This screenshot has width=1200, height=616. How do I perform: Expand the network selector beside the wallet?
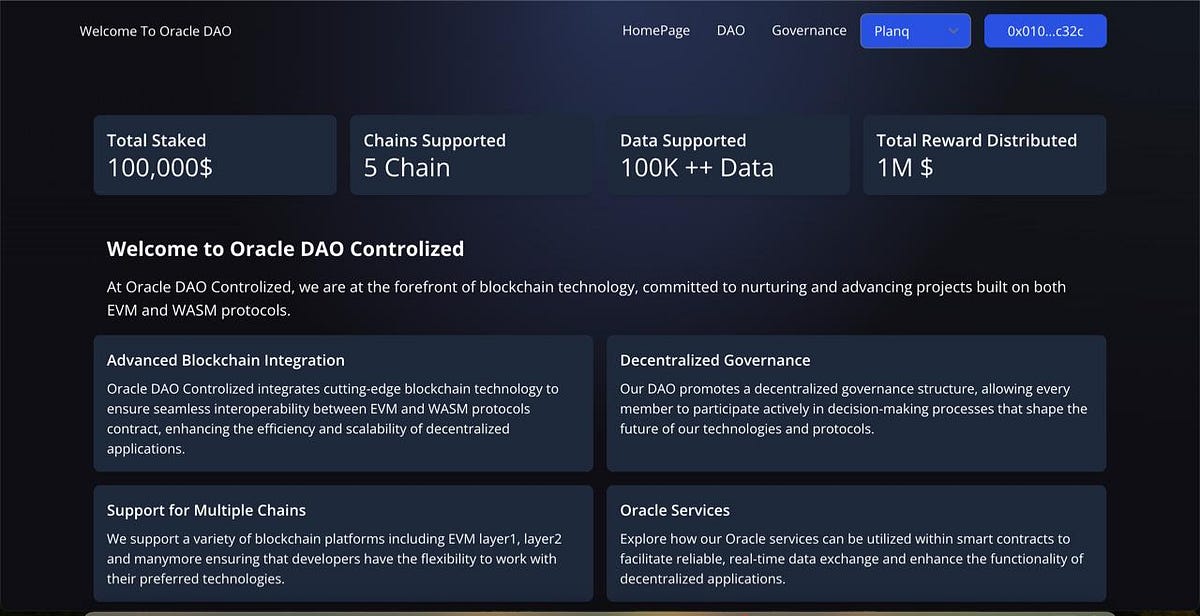click(x=915, y=30)
